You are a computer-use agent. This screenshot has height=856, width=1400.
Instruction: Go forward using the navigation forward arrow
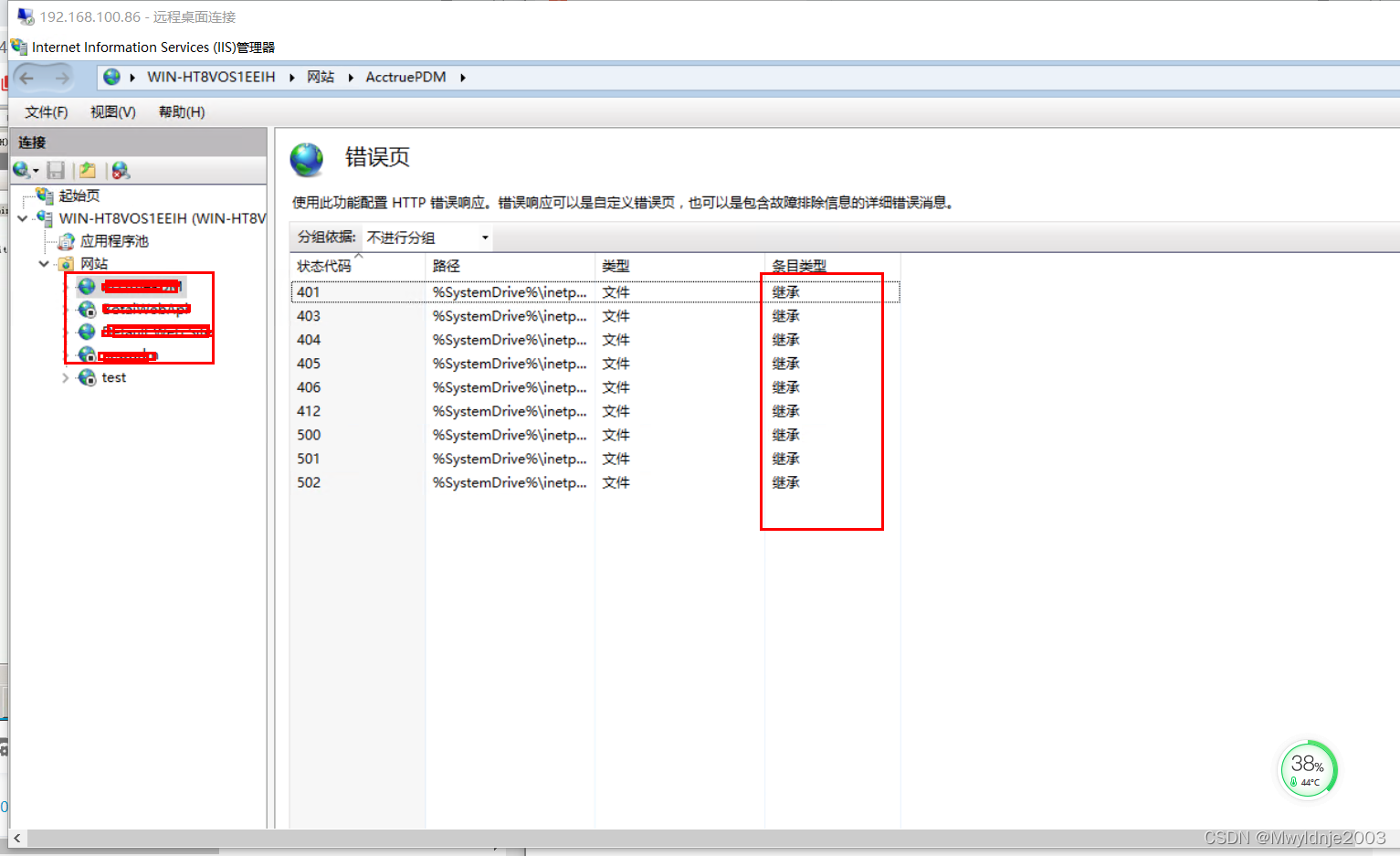(x=61, y=78)
